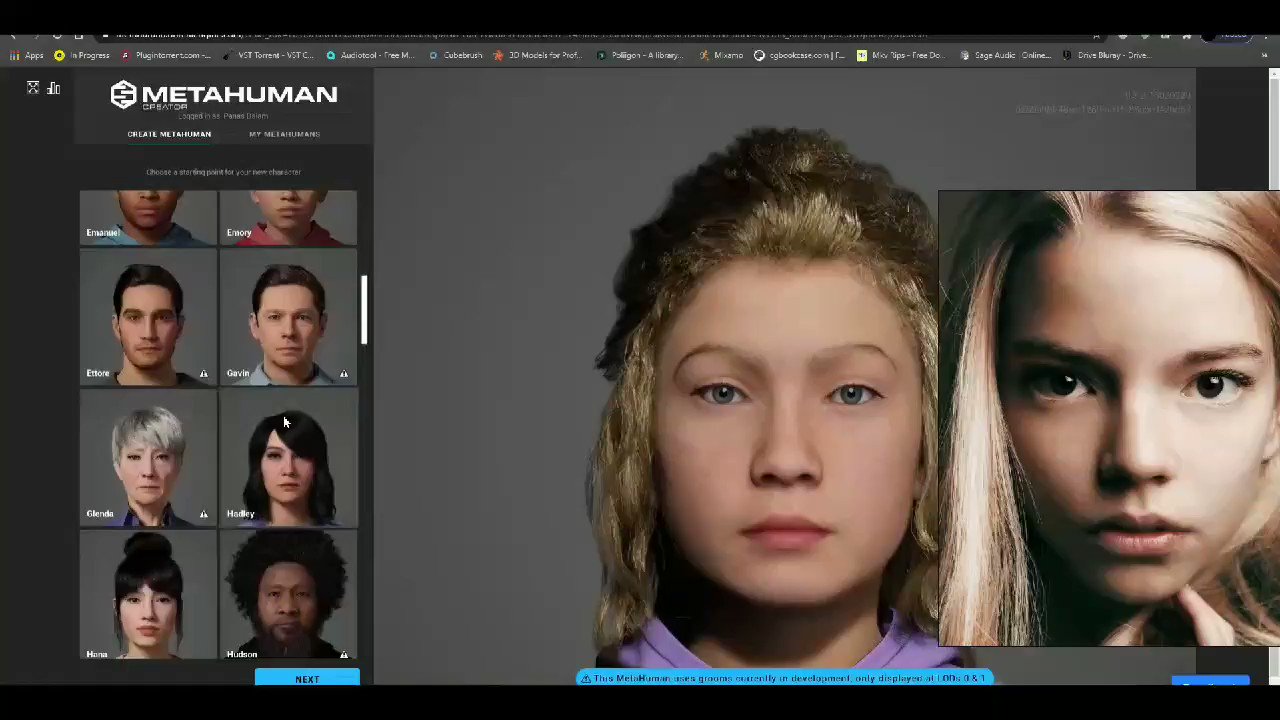Click the warning icon in the LOD banner
This screenshot has width=1280, height=720.
586,678
